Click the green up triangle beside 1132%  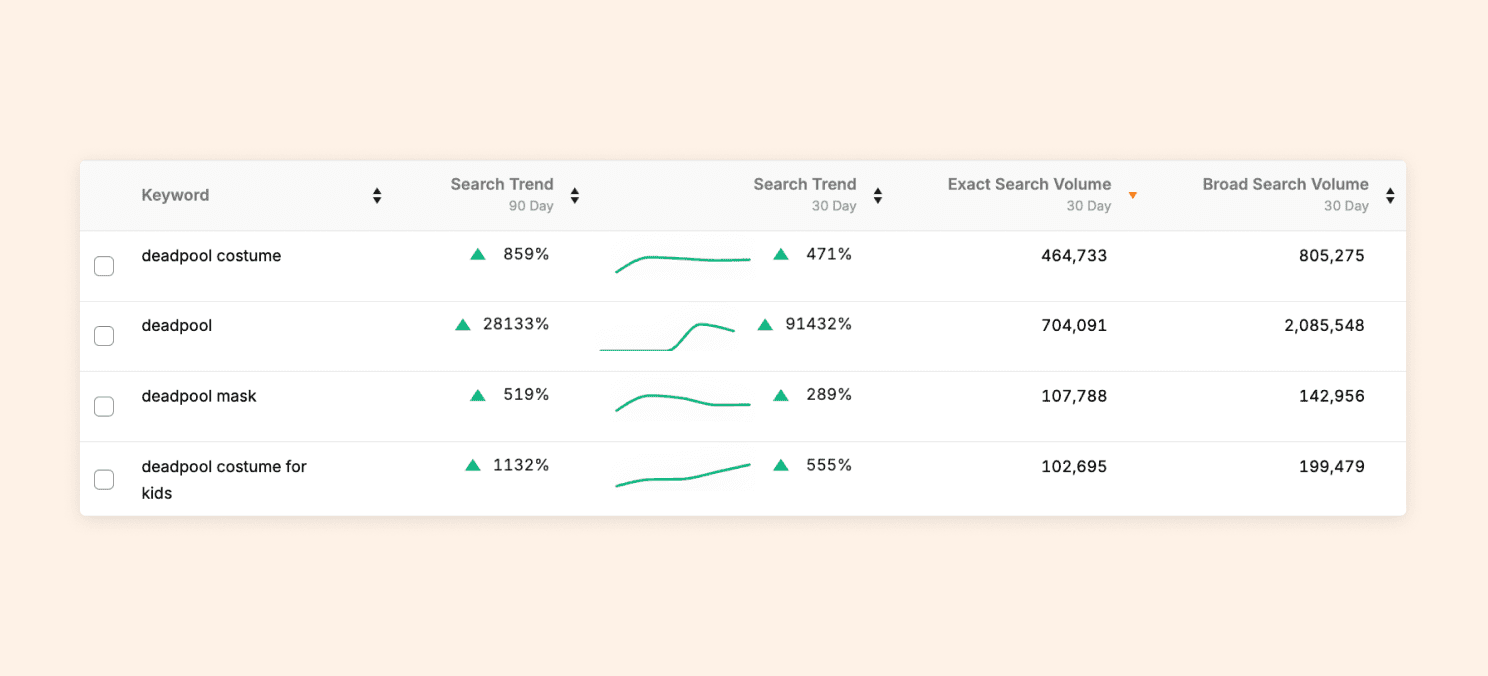[473, 465]
